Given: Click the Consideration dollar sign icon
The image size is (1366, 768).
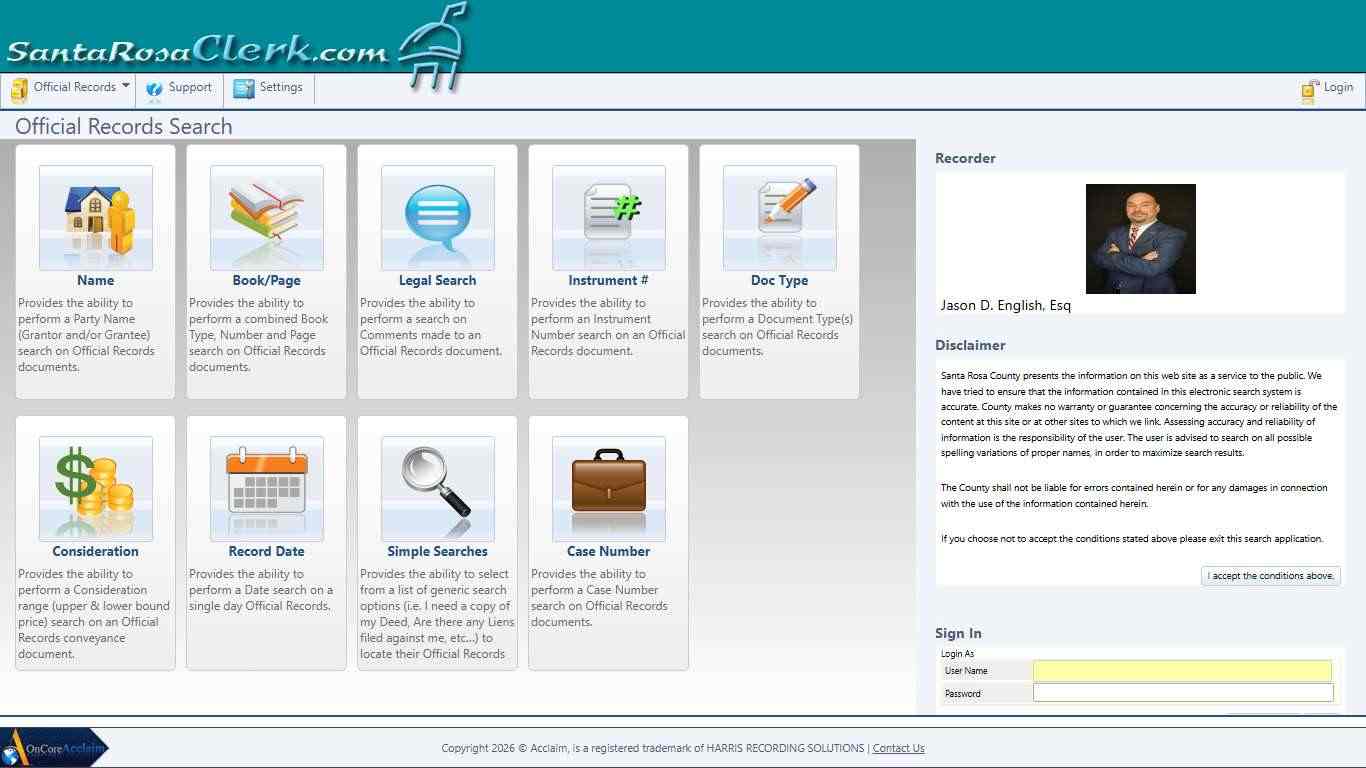Looking at the screenshot, I should pyautogui.click(x=95, y=486).
